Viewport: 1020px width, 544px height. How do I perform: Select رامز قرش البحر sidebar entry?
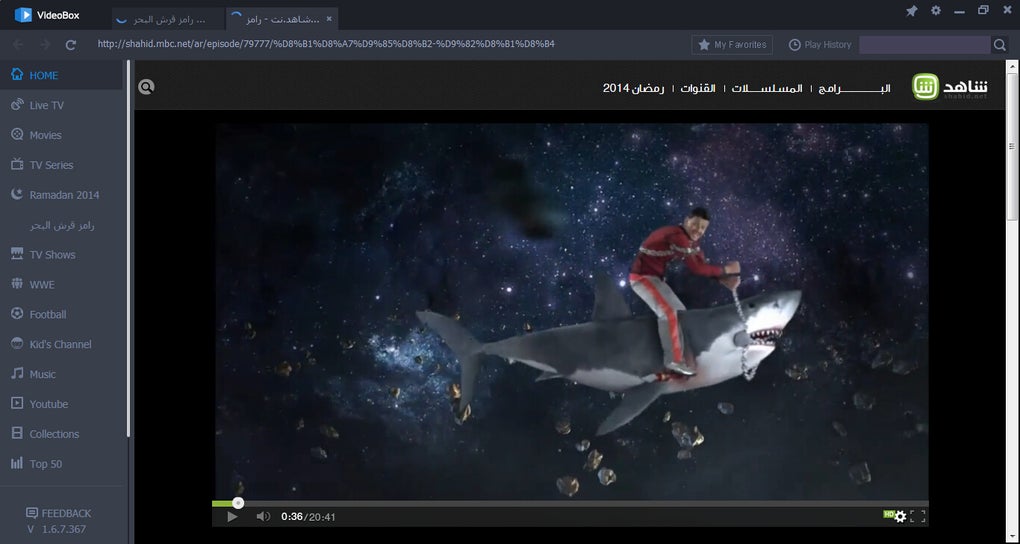coord(61,225)
